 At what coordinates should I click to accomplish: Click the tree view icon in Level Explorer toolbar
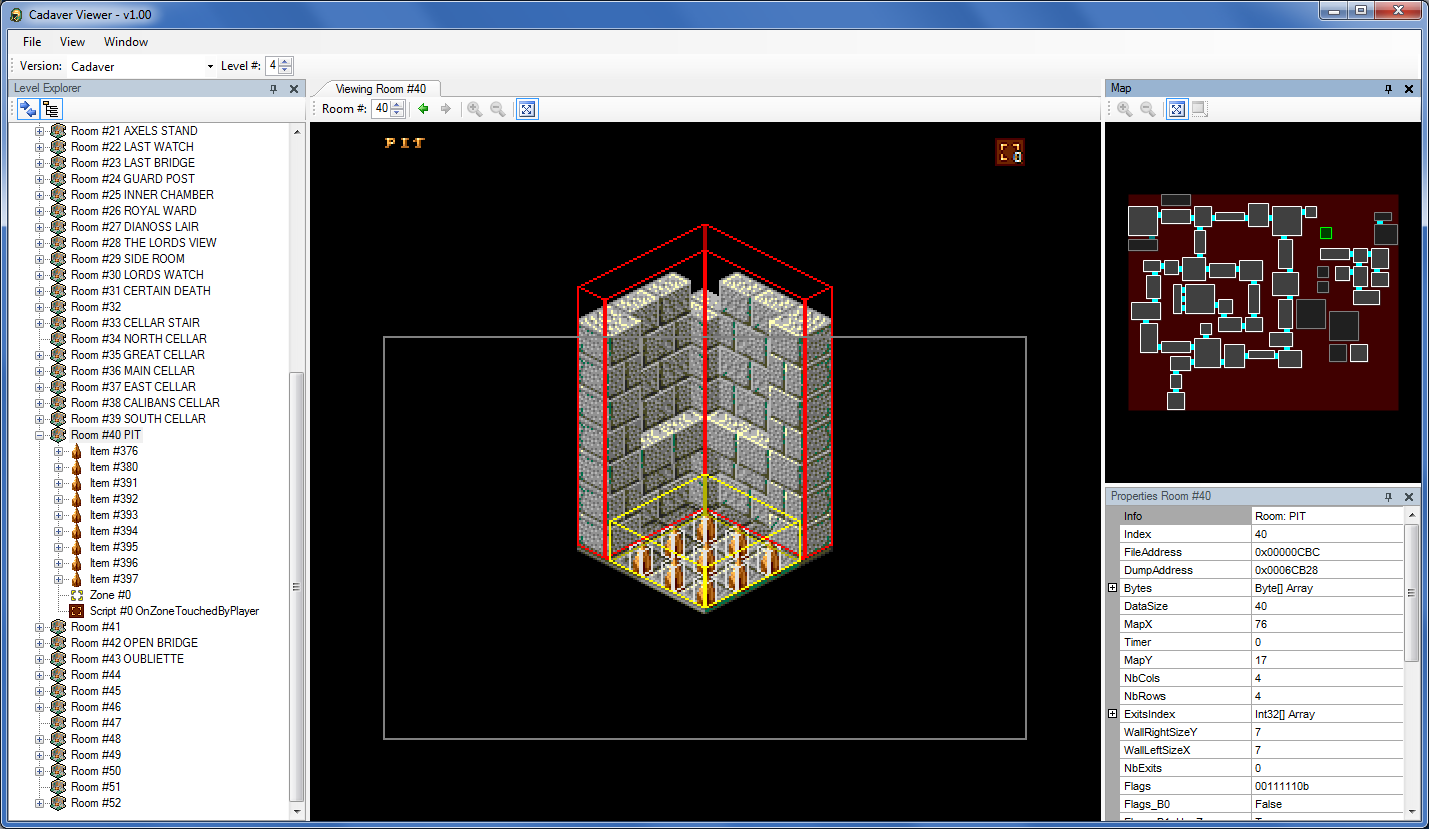click(51, 110)
